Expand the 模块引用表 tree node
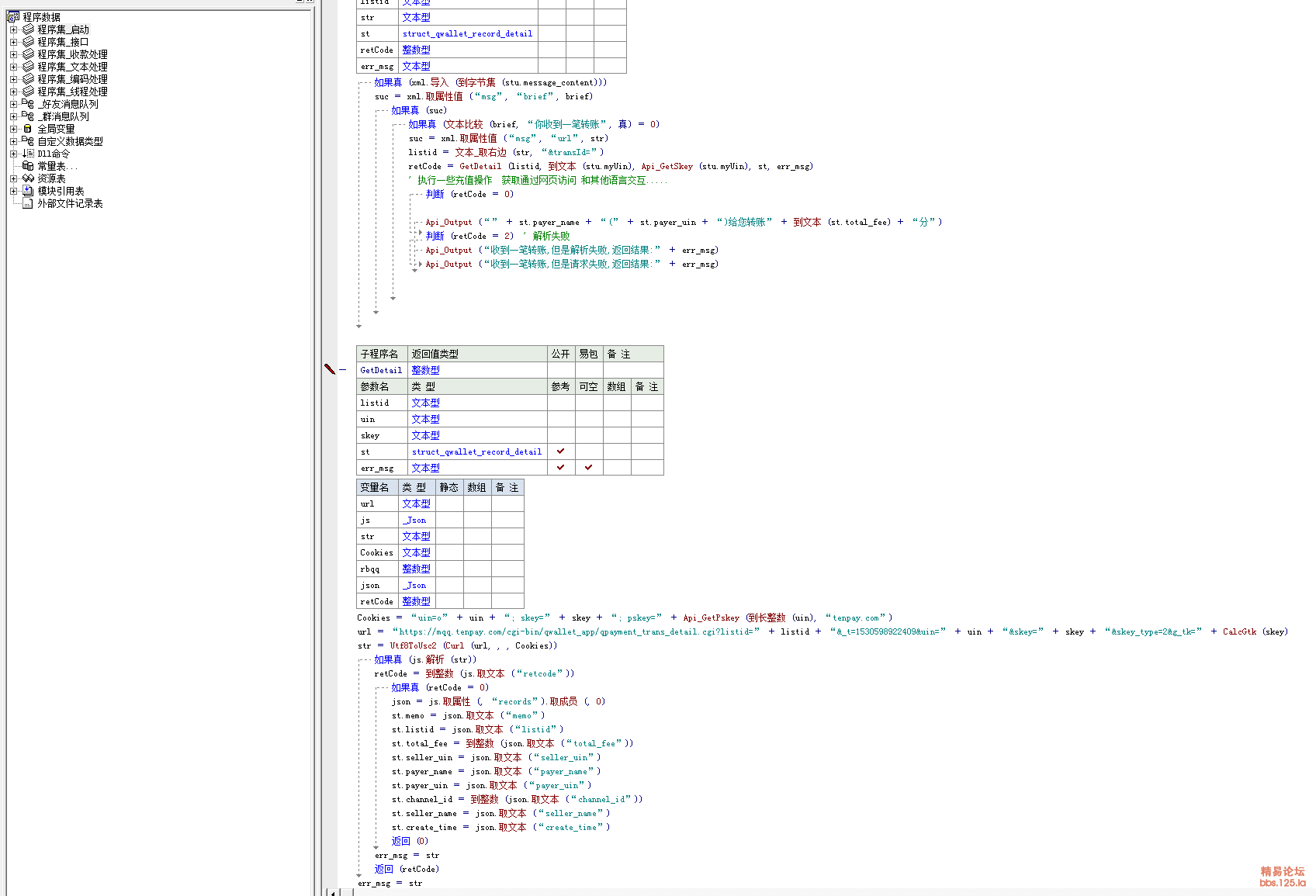Image resolution: width=1316 pixels, height=896 pixels. (13, 191)
